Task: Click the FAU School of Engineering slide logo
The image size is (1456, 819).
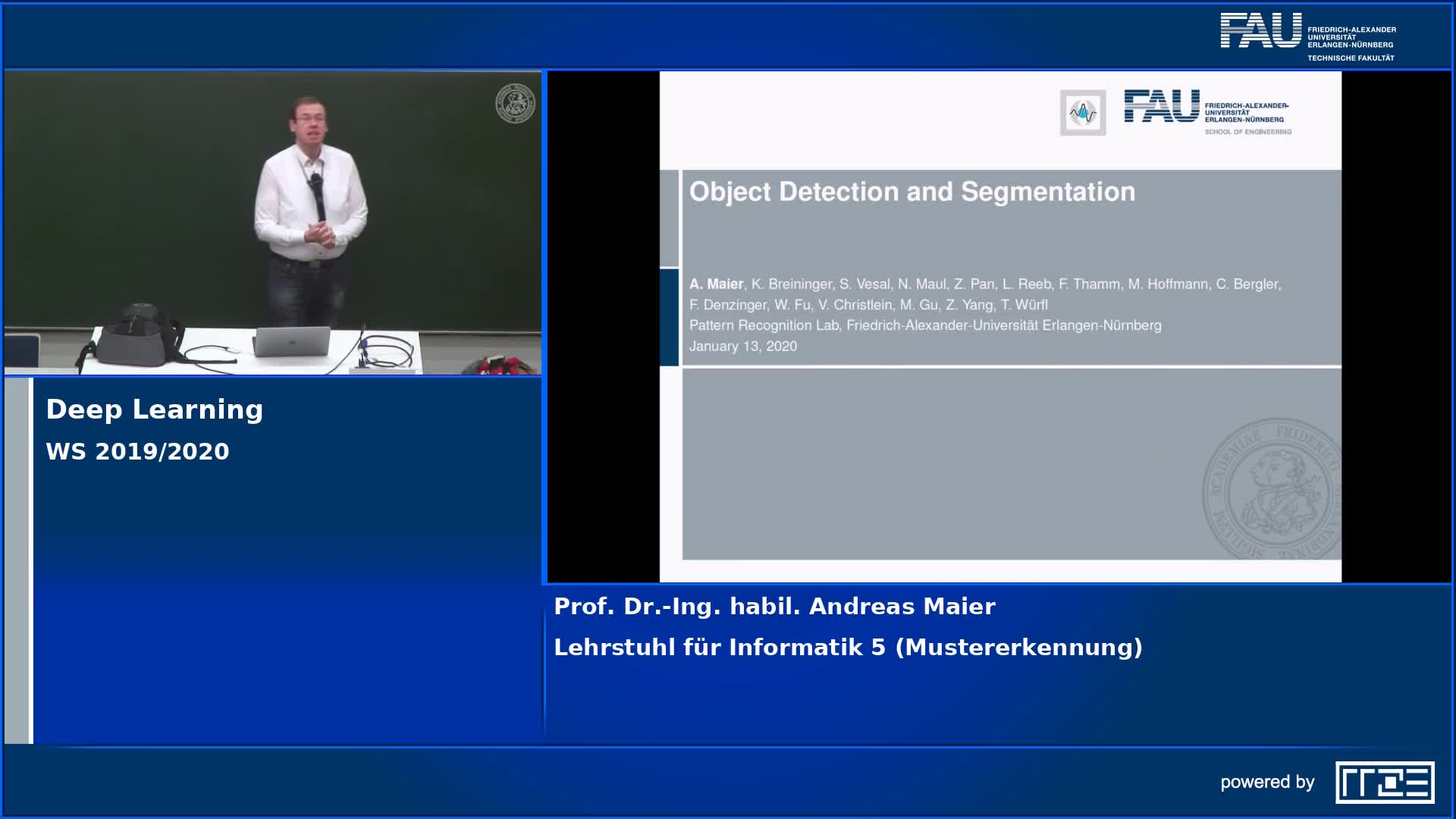Action: click(x=1207, y=111)
